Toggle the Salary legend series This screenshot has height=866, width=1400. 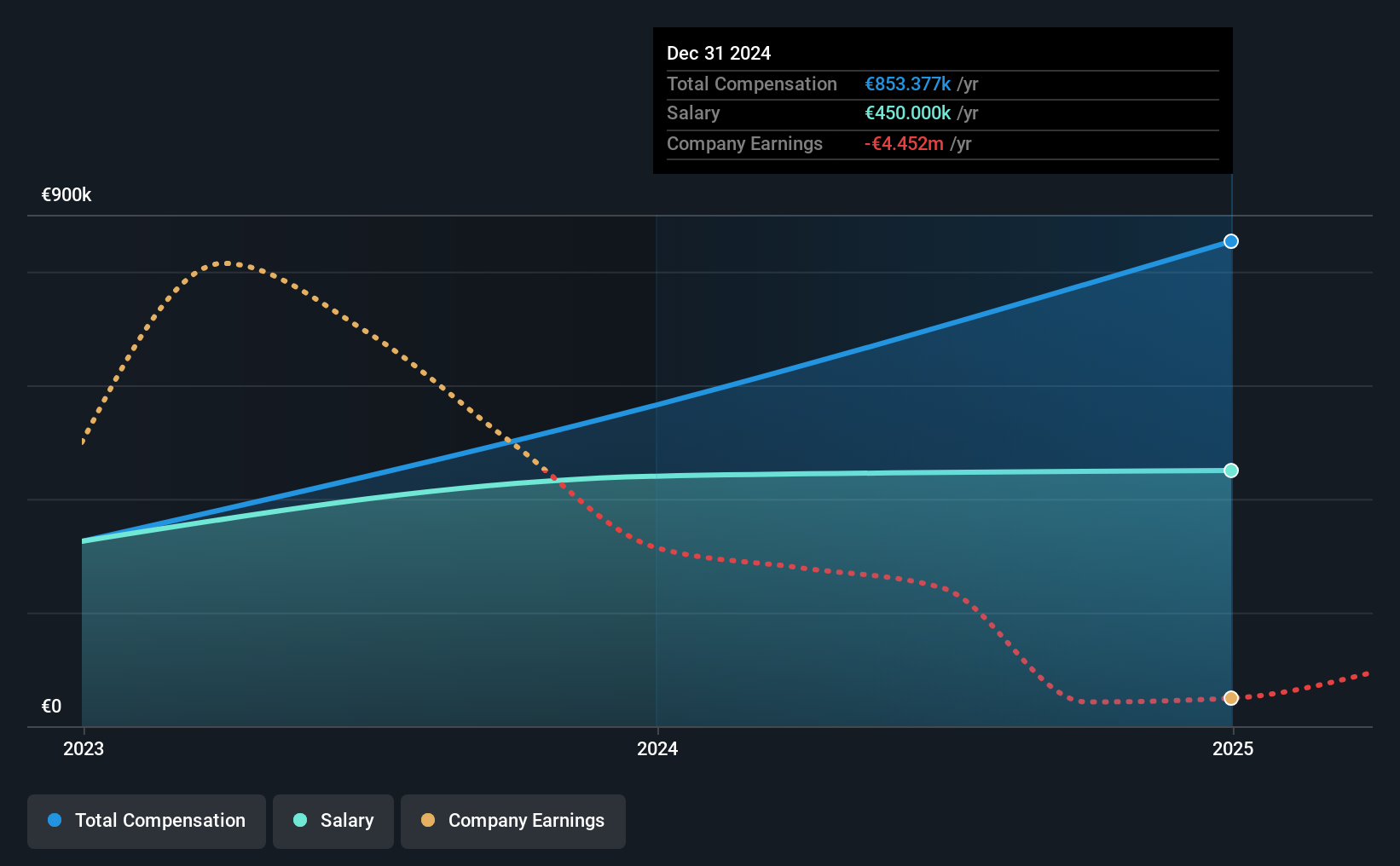(x=333, y=821)
